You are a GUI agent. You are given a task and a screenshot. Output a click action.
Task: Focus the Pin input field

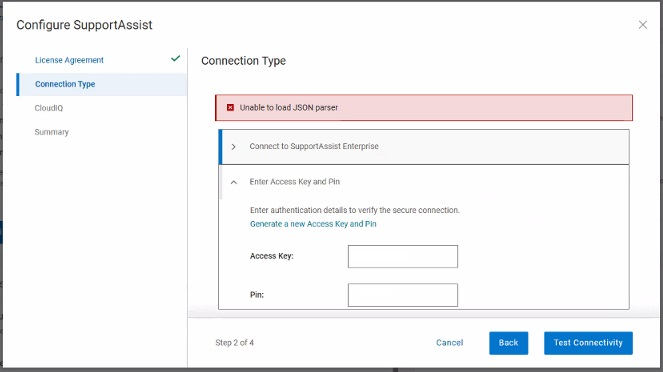point(403,295)
